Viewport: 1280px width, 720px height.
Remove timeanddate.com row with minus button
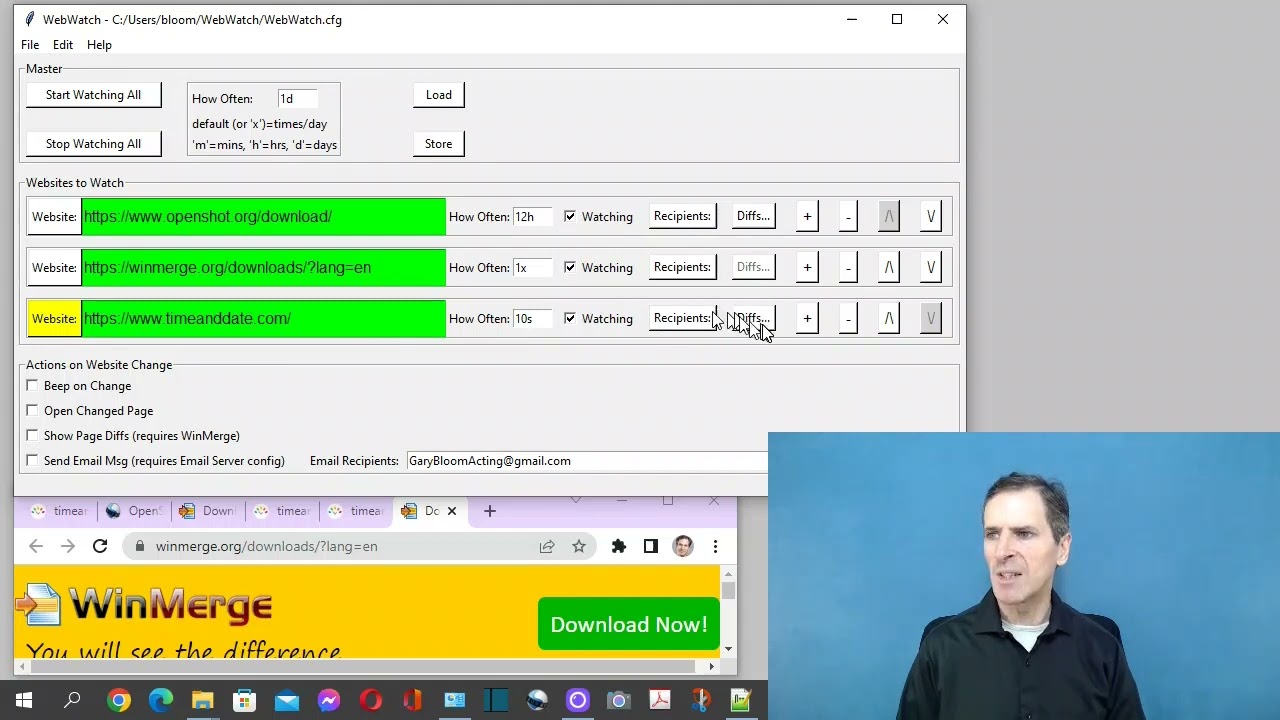(x=848, y=318)
